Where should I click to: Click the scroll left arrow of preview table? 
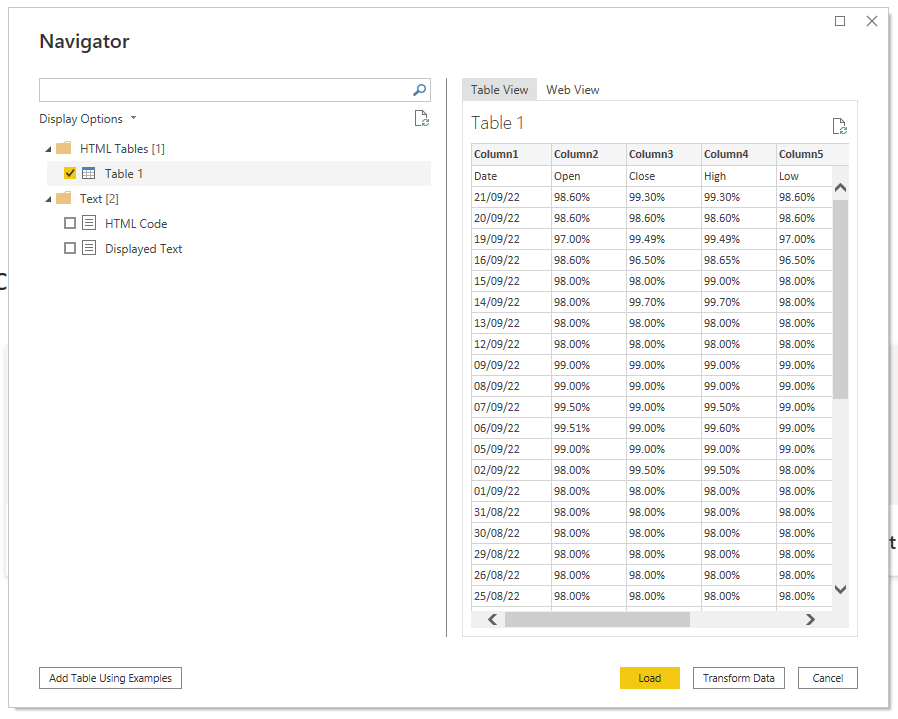tap(493, 619)
